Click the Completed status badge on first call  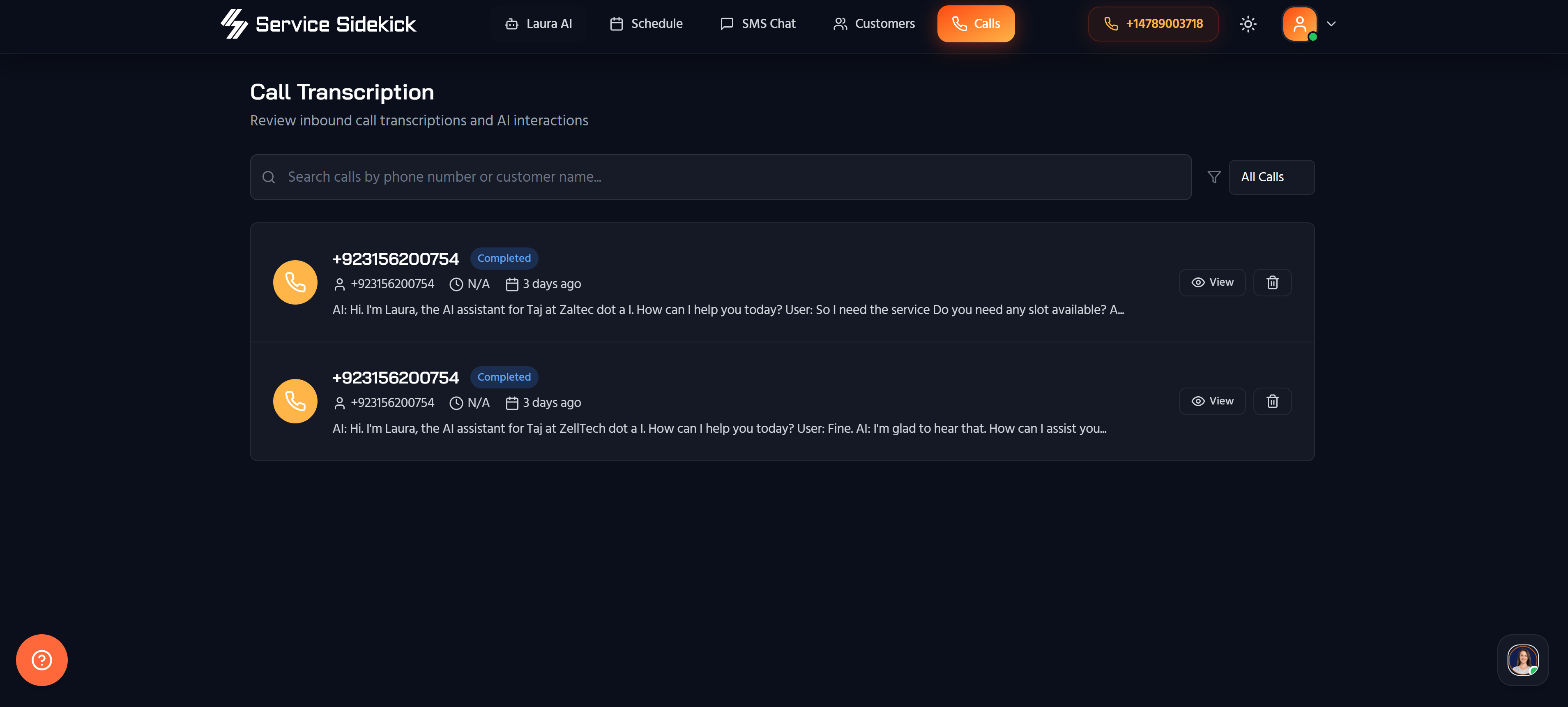point(504,258)
